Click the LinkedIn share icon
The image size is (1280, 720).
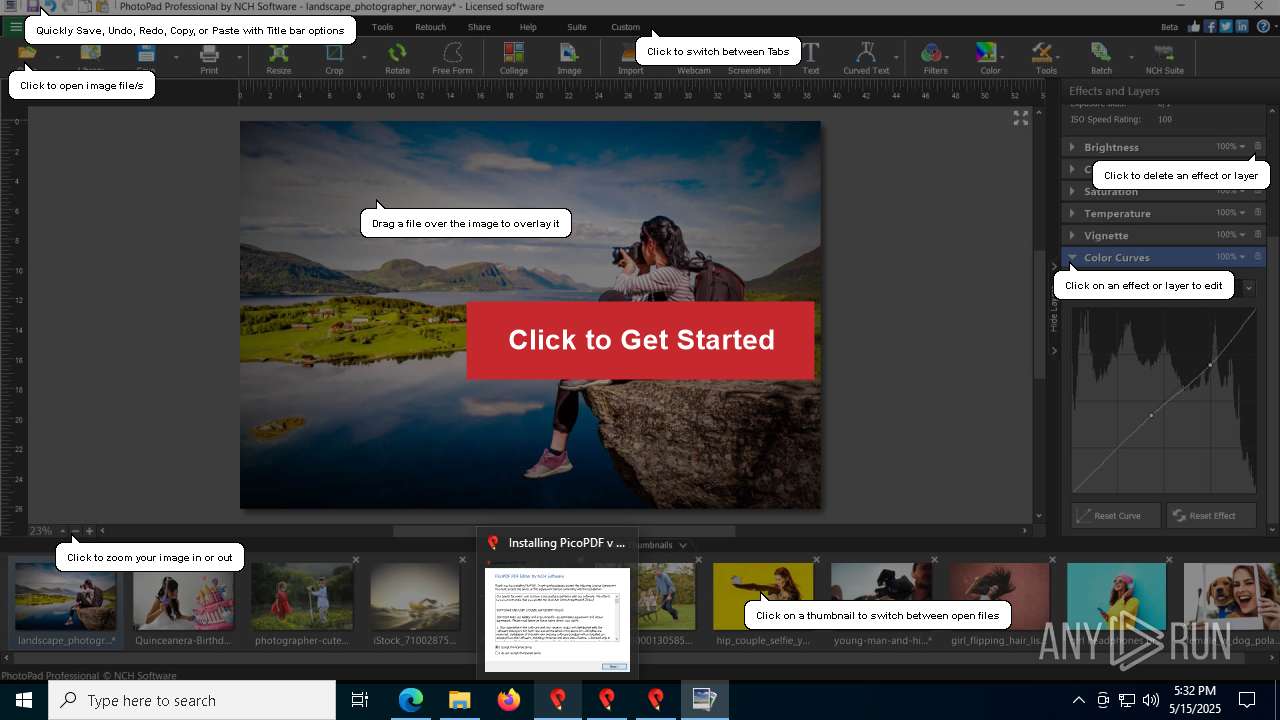pos(1242,27)
